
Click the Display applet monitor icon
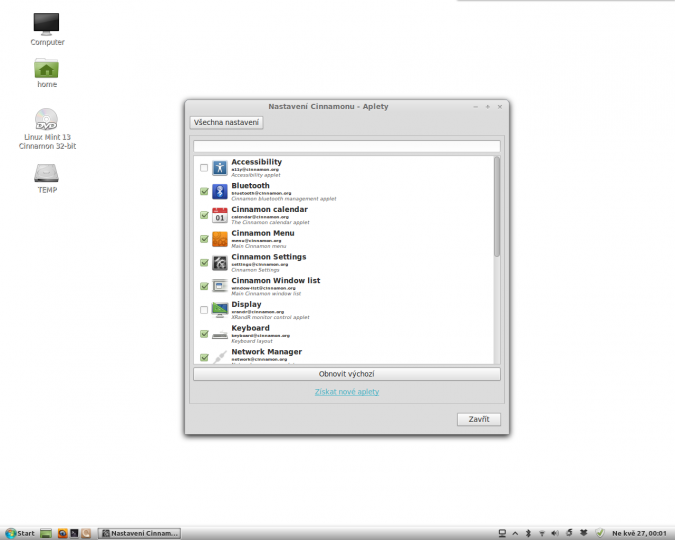tap(220, 310)
